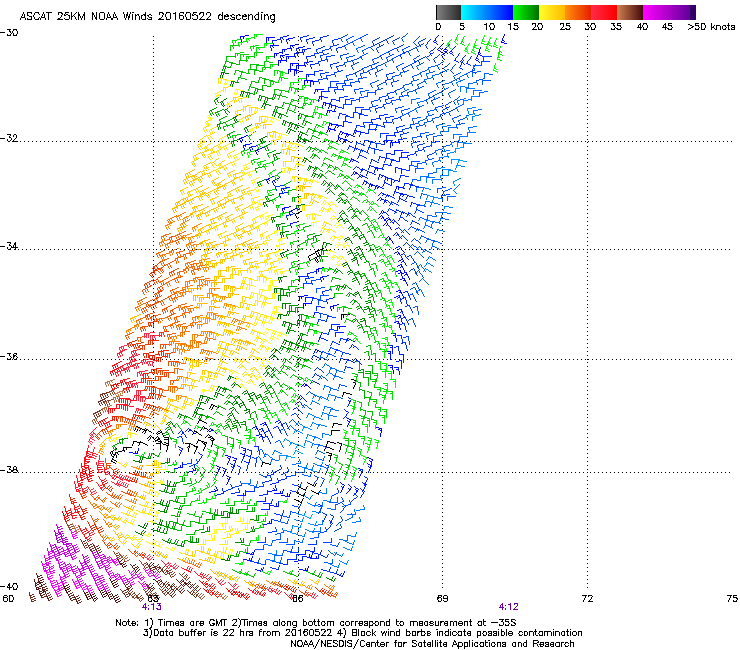The height and width of the screenshot is (650, 740).
Task: Click the 'Times are GMT' note line
Action: (316, 623)
